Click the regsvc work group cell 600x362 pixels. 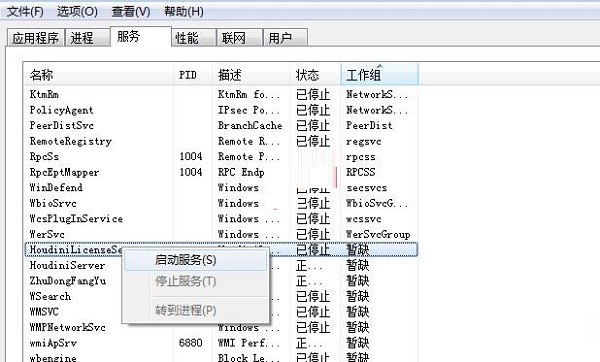tap(364, 141)
